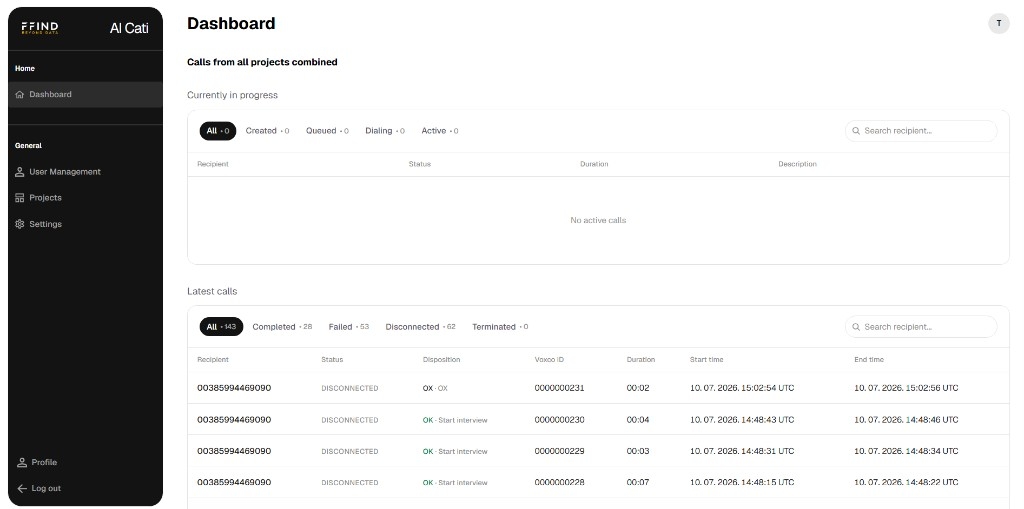
Task: Click the Dashboard home icon in sidebar
Action: [x=20, y=95]
